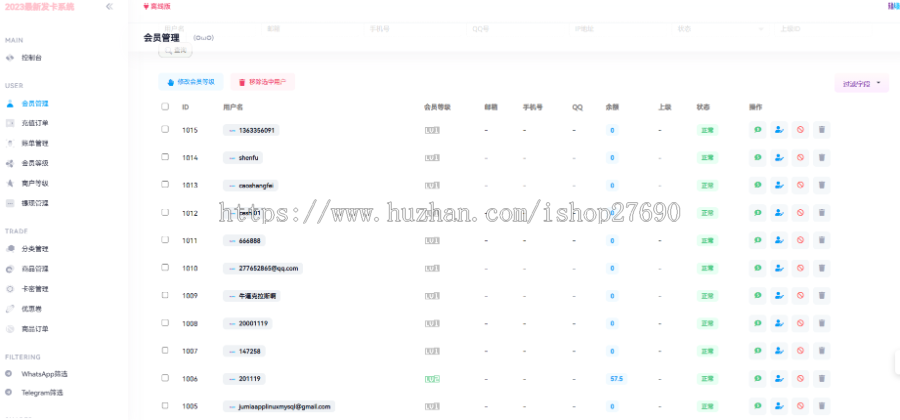900x420 pixels.
Task: Click blue edit-user icon for user 1009
Action: click(779, 295)
